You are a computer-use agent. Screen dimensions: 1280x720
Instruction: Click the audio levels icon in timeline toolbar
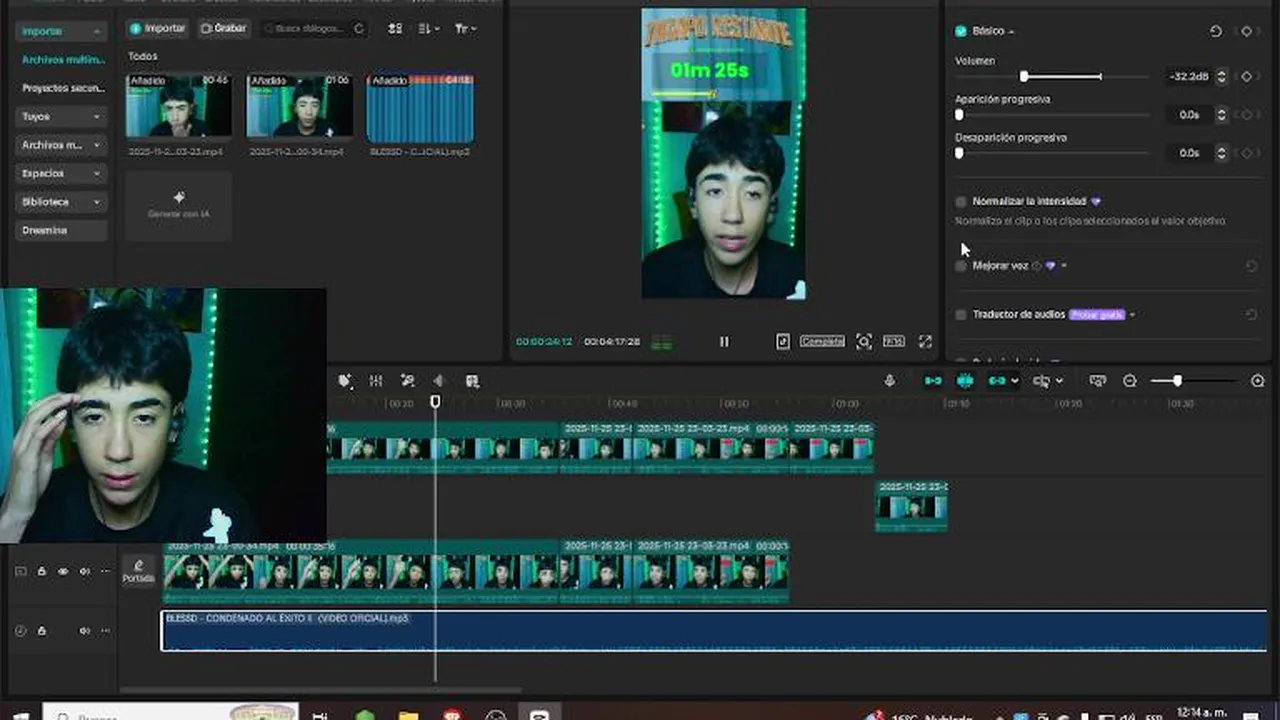pos(376,381)
